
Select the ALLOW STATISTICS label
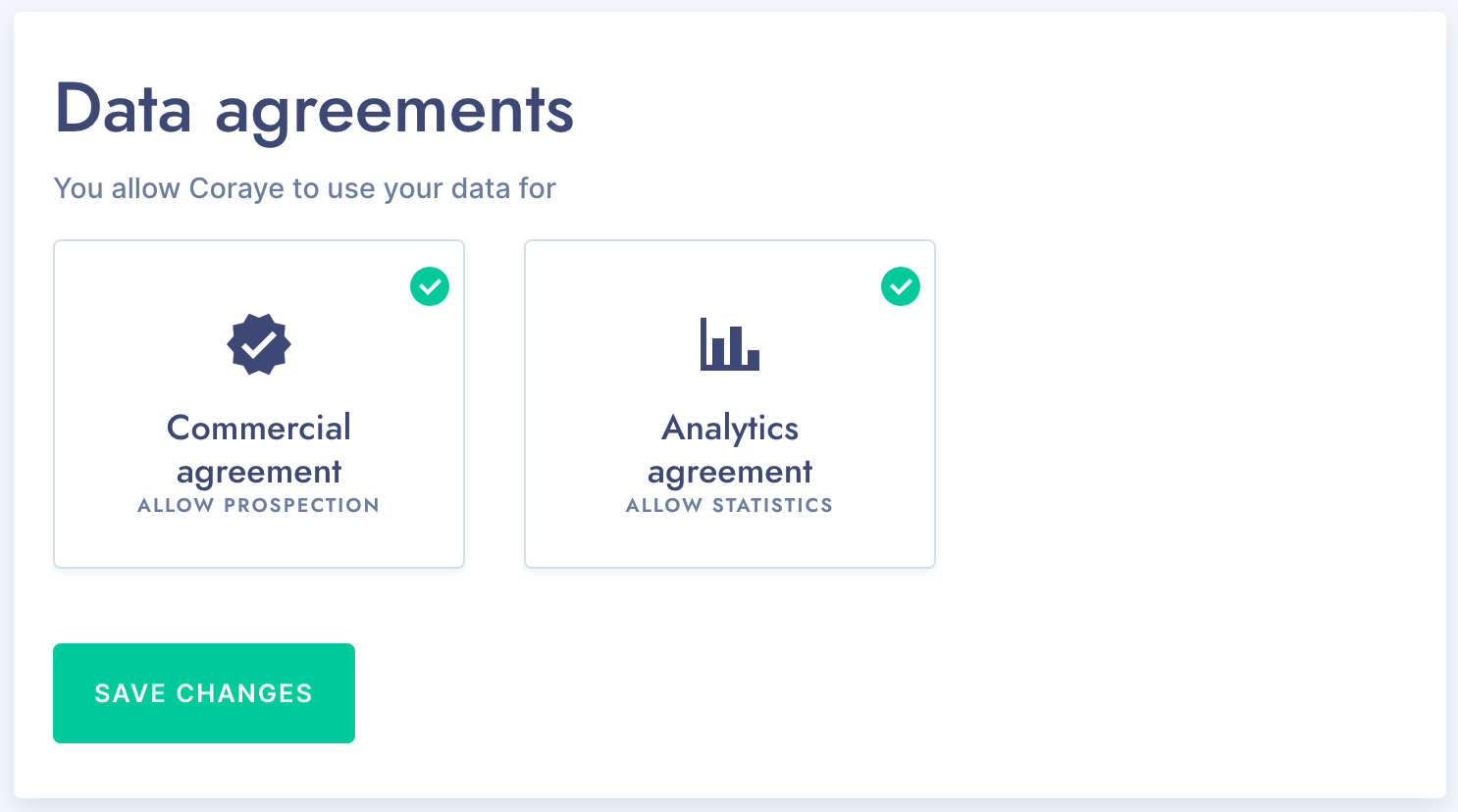(729, 505)
